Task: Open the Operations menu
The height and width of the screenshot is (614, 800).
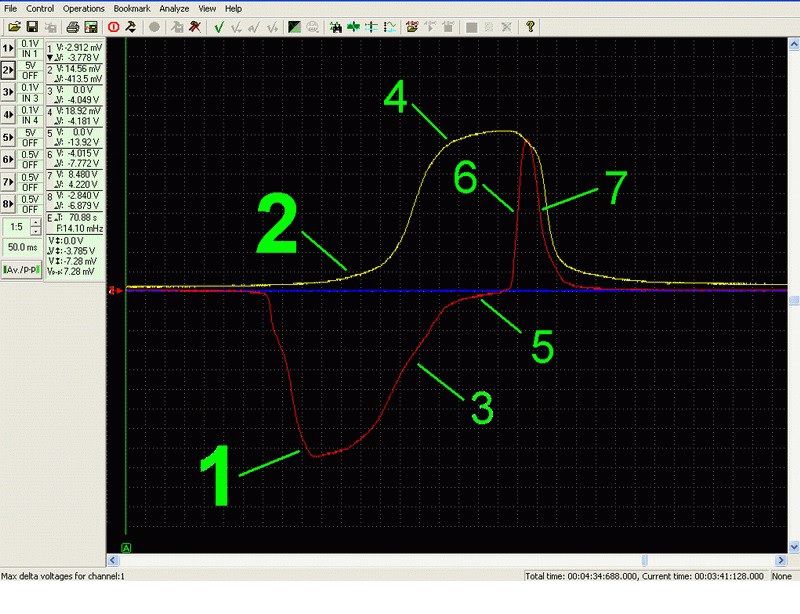Action: 84,9
